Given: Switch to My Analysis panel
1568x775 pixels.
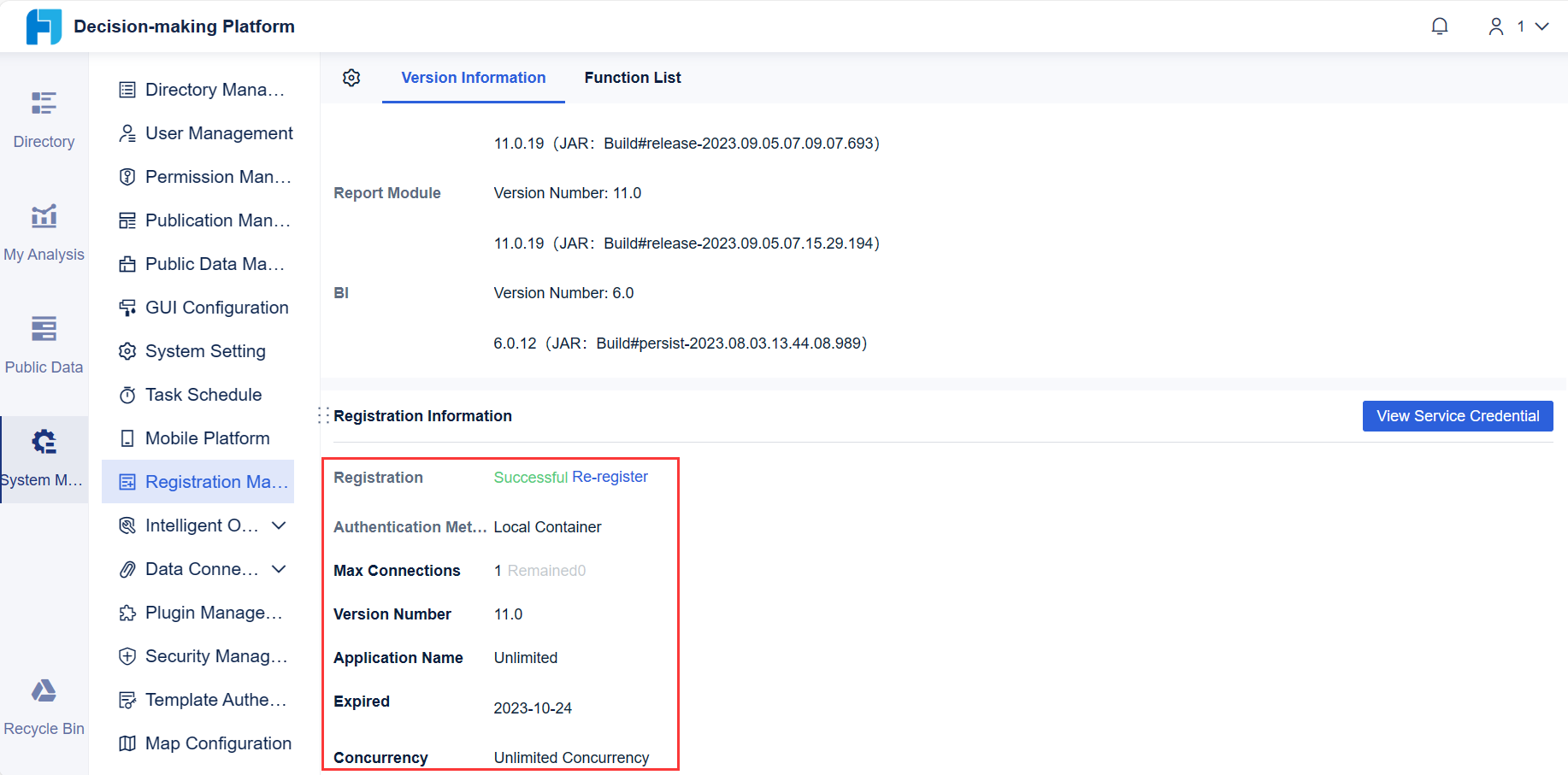Looking at the screenshot, I should pos(44,231).
